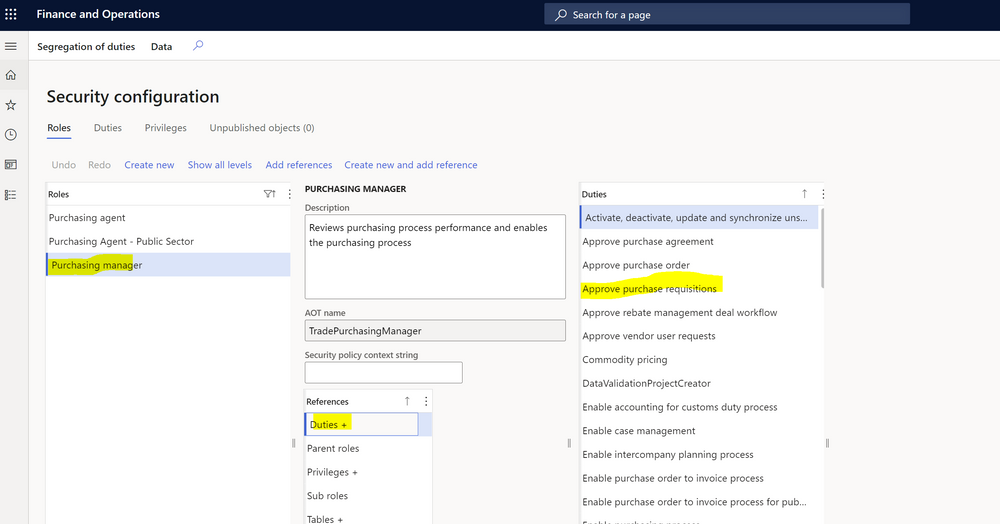The image size is (1000, 524).
Task: Select Enable purchase order to invoice process
Action: pyautogui.click(x=699, y=478)
